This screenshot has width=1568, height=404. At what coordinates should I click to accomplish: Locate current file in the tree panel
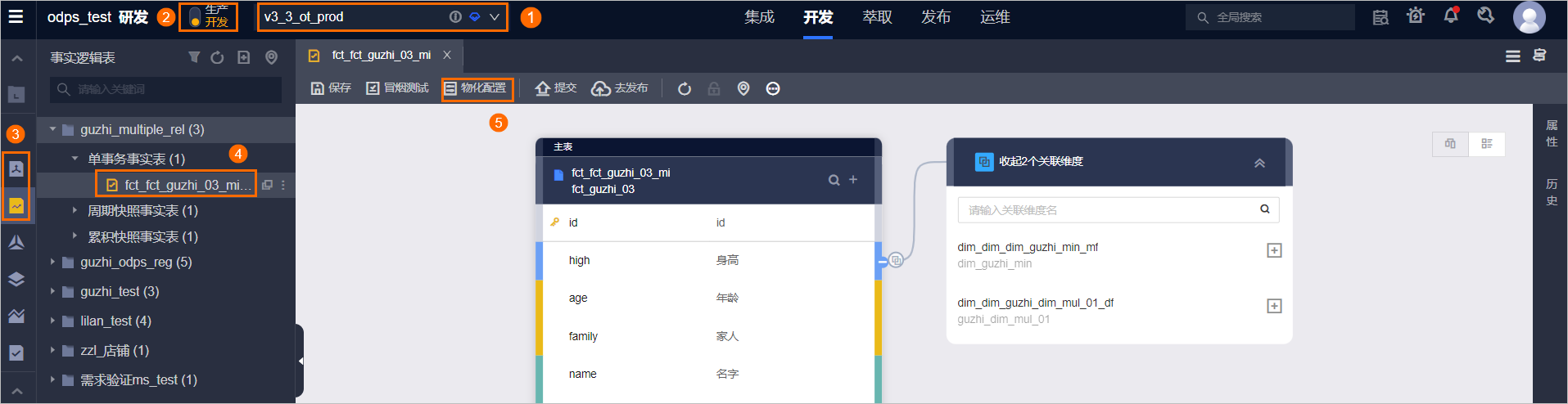pos(271,57)
